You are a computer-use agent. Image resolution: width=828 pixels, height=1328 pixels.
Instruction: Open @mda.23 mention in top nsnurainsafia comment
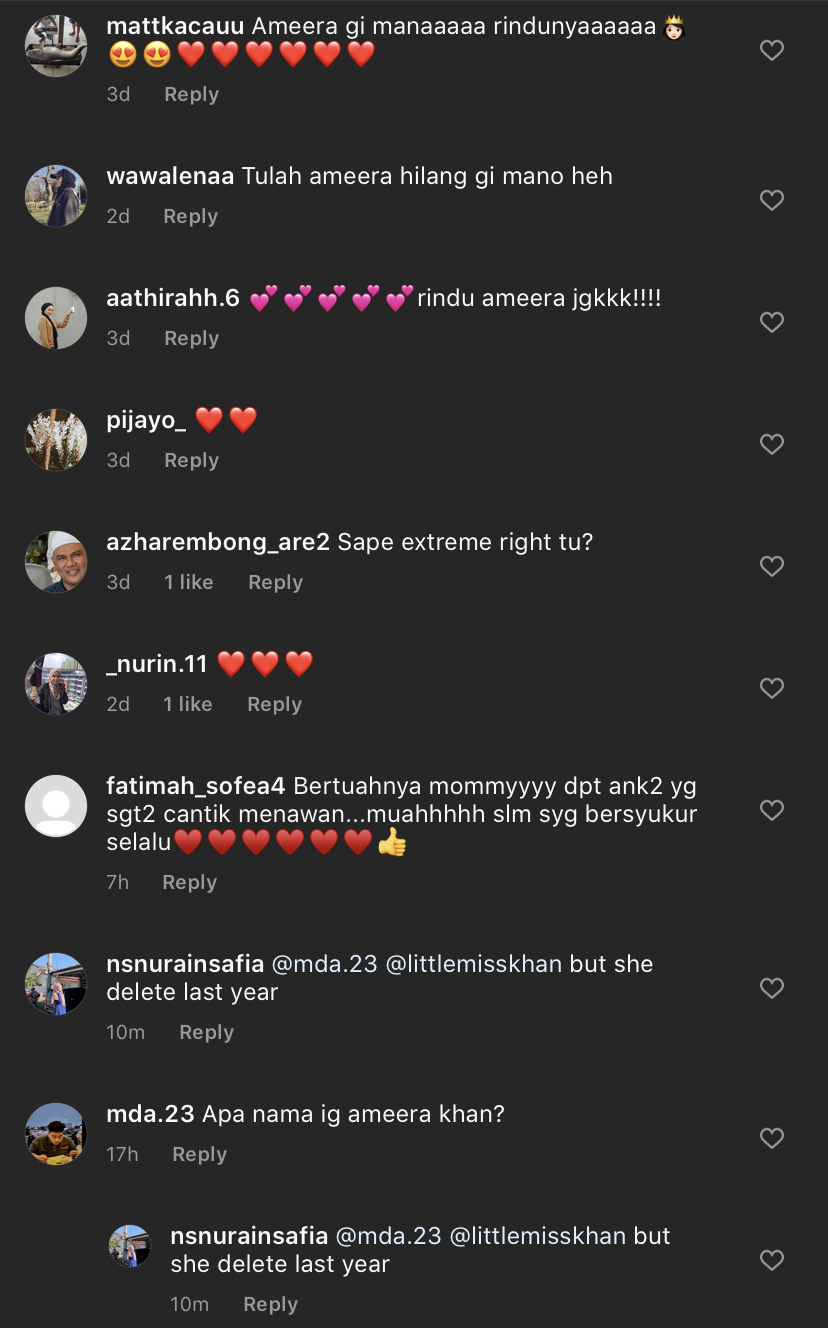[325, 965]
